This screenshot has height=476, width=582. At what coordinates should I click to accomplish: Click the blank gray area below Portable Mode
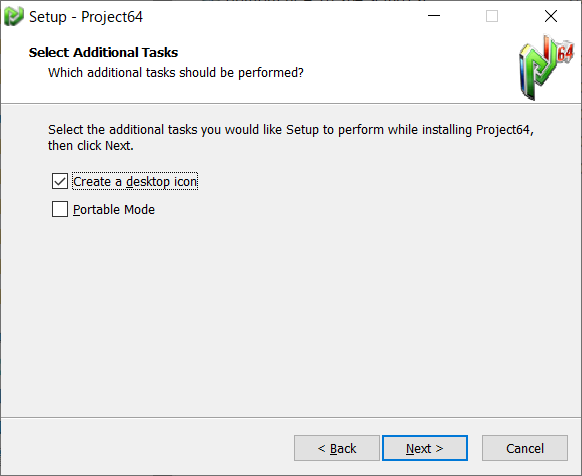tap(290, 316)
